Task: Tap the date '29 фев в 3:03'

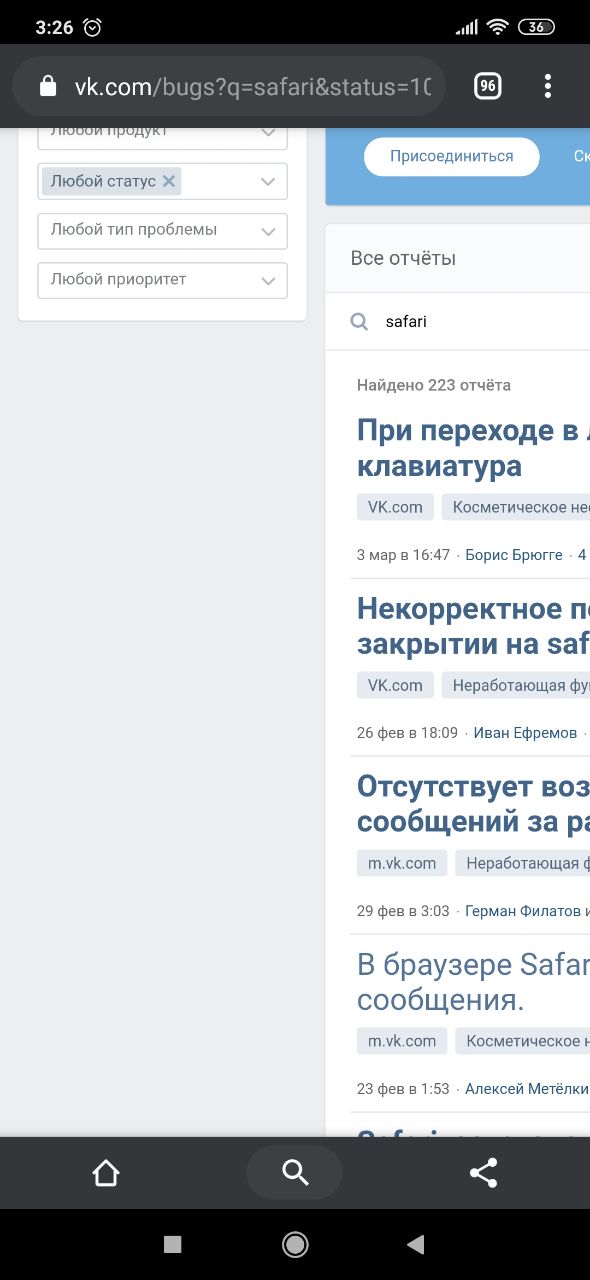Action: click(x=403, y=911)
